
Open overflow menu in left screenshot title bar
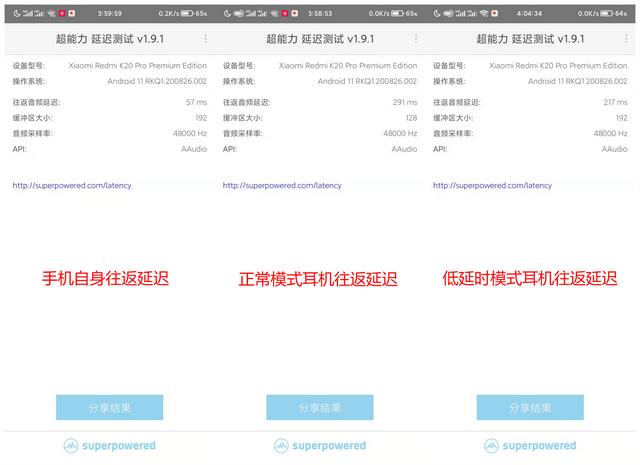206,39
